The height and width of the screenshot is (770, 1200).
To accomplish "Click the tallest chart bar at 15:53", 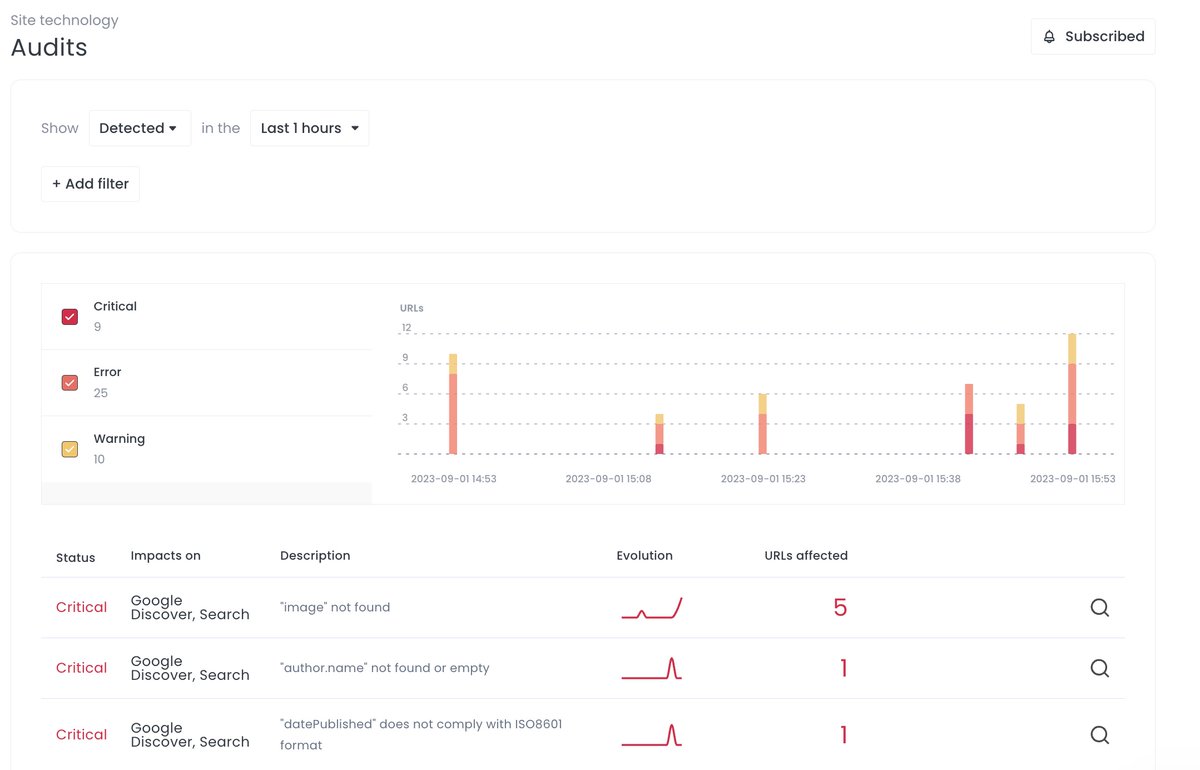I will point(1072,394).
